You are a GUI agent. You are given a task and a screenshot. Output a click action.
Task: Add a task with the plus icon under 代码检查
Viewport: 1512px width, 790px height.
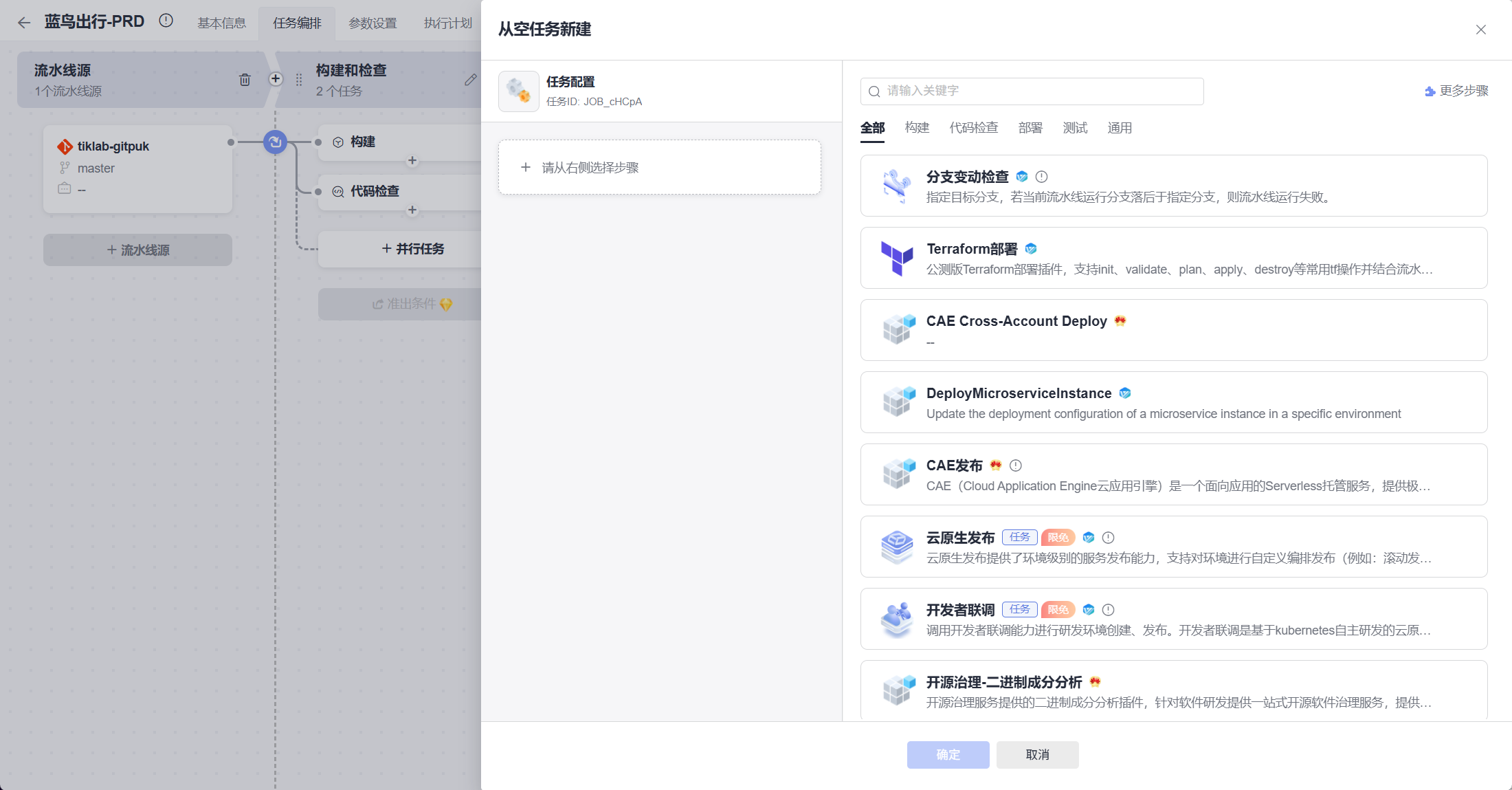[x=412, y=210]
